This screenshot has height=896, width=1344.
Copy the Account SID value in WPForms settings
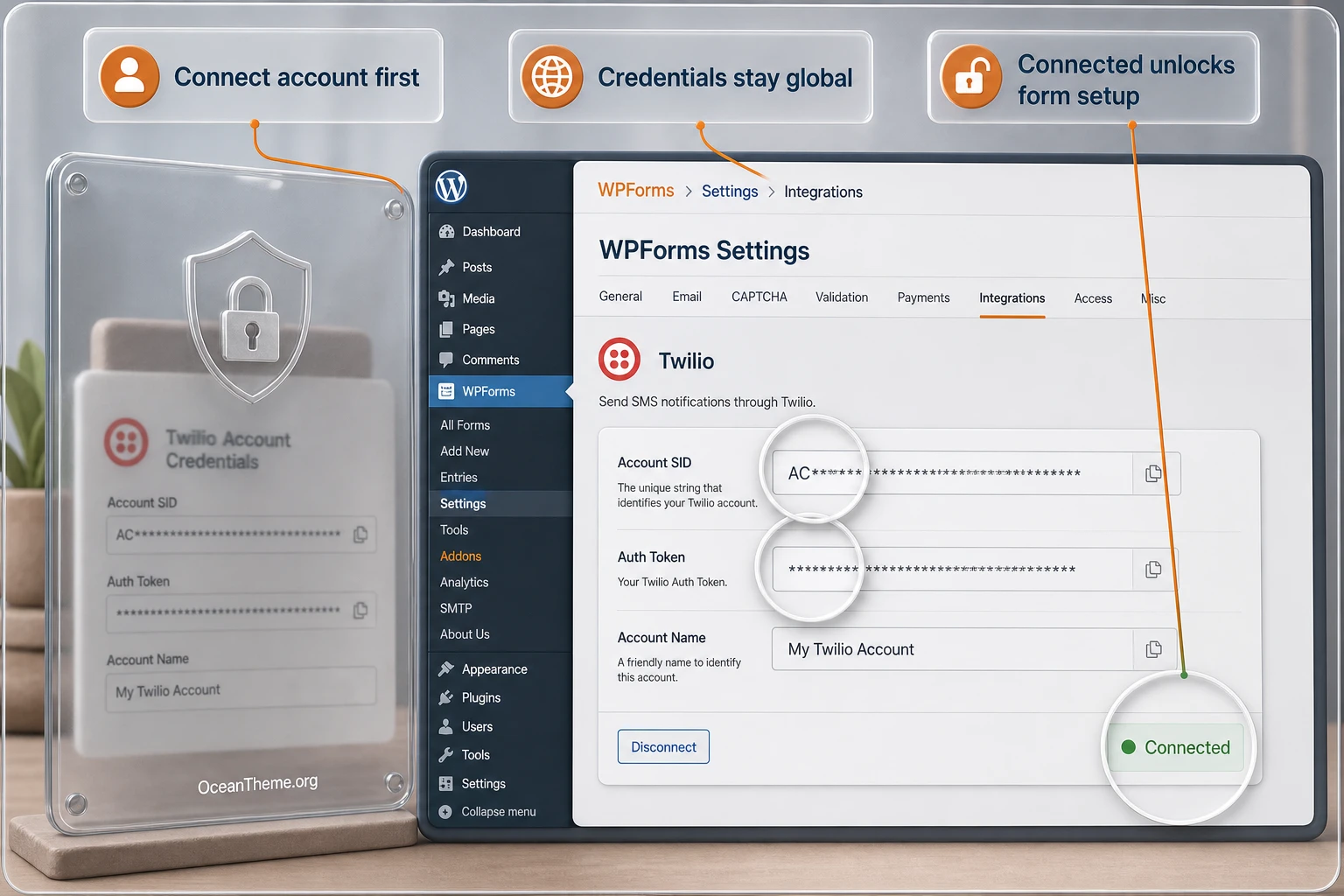pyautogui.click(x=1154, y=473)
